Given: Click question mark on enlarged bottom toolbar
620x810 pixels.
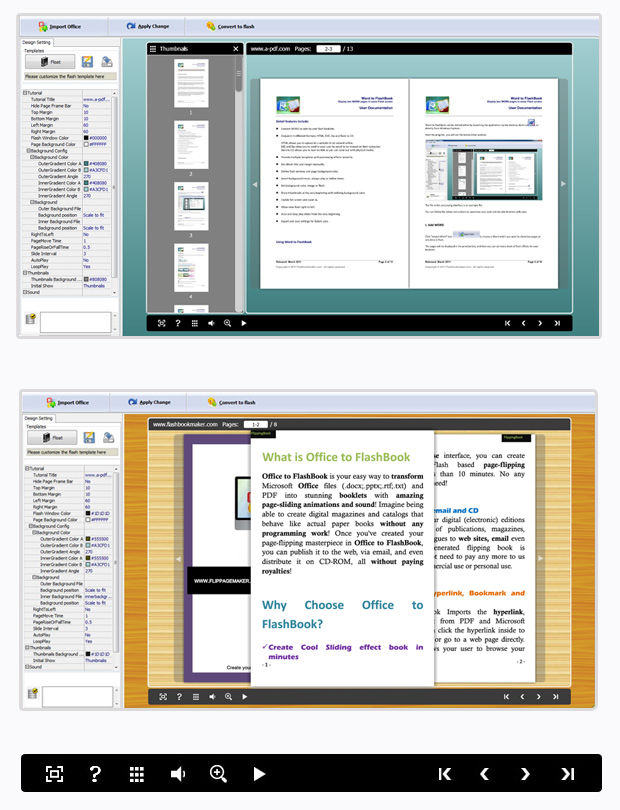Looking at the screenshot, I should click(x=95, y=773).
